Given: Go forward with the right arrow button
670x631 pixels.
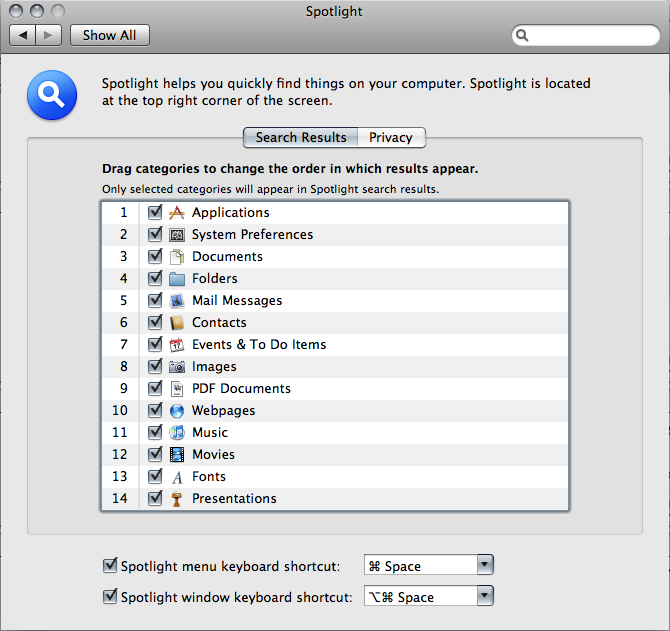Looking at the screenshot, I should pos(49,35).
